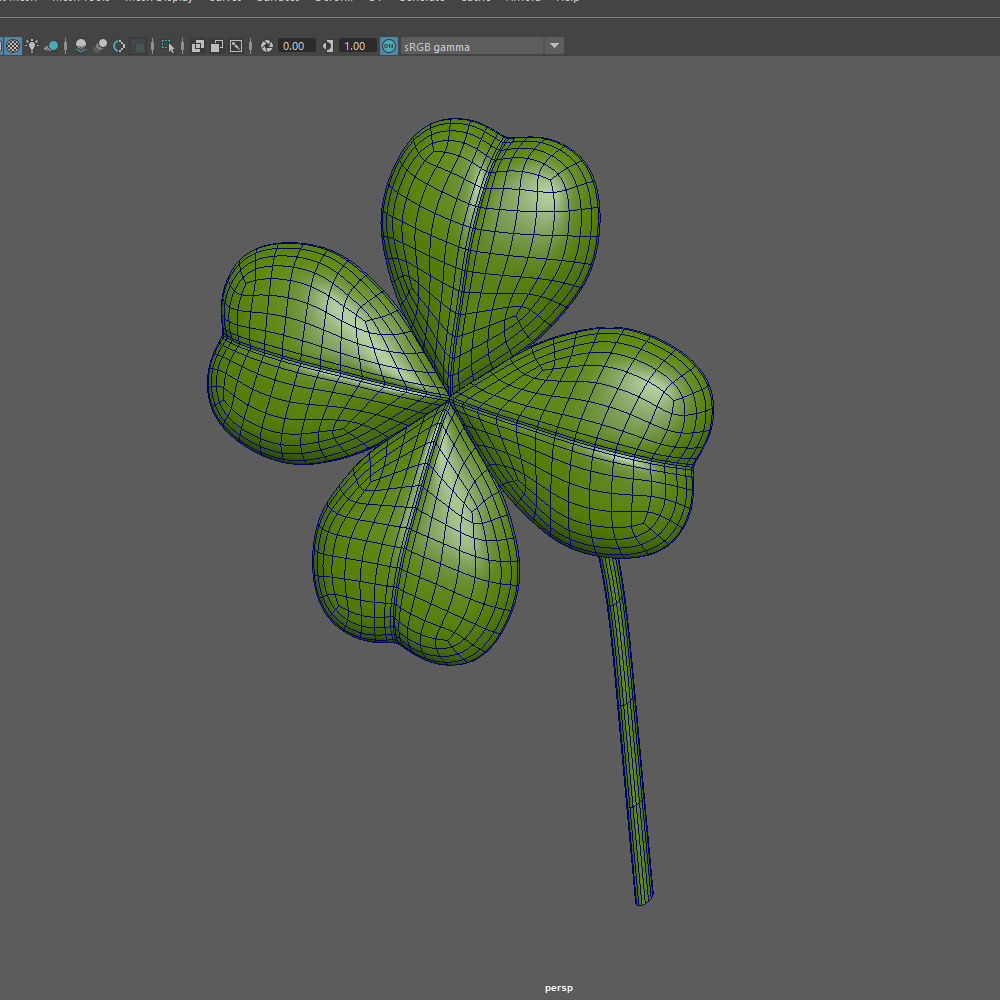This screenshot has height=1000, width=1000.
Task: Toggle Depth of Field dark square icon
Action: tap(138, 46)
